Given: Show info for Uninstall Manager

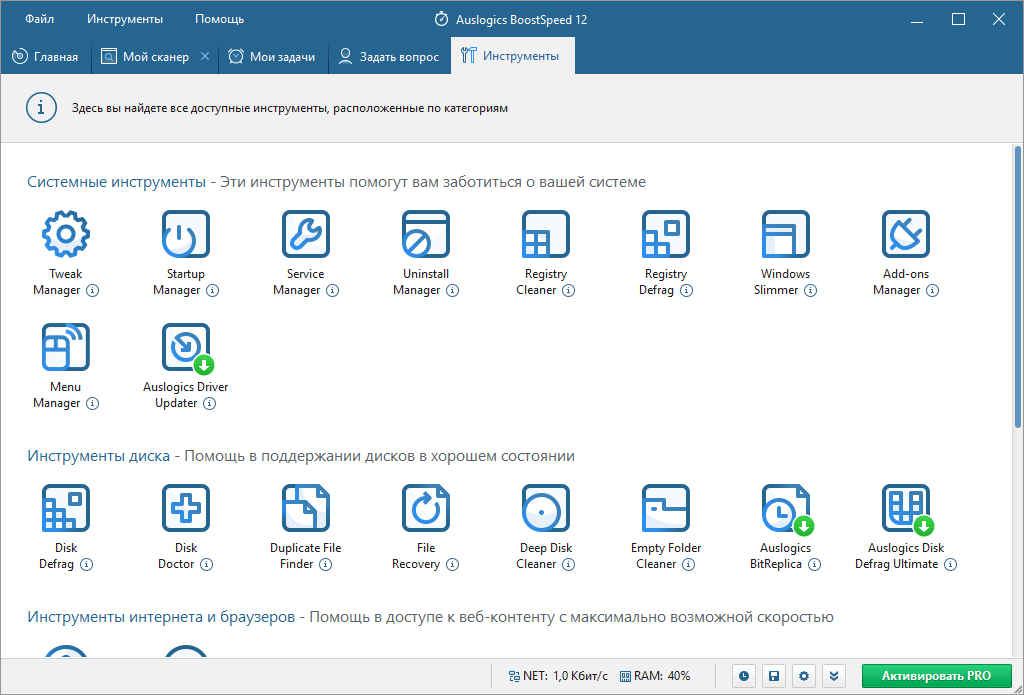Looking at the screenshot, I should coord(453,290).
